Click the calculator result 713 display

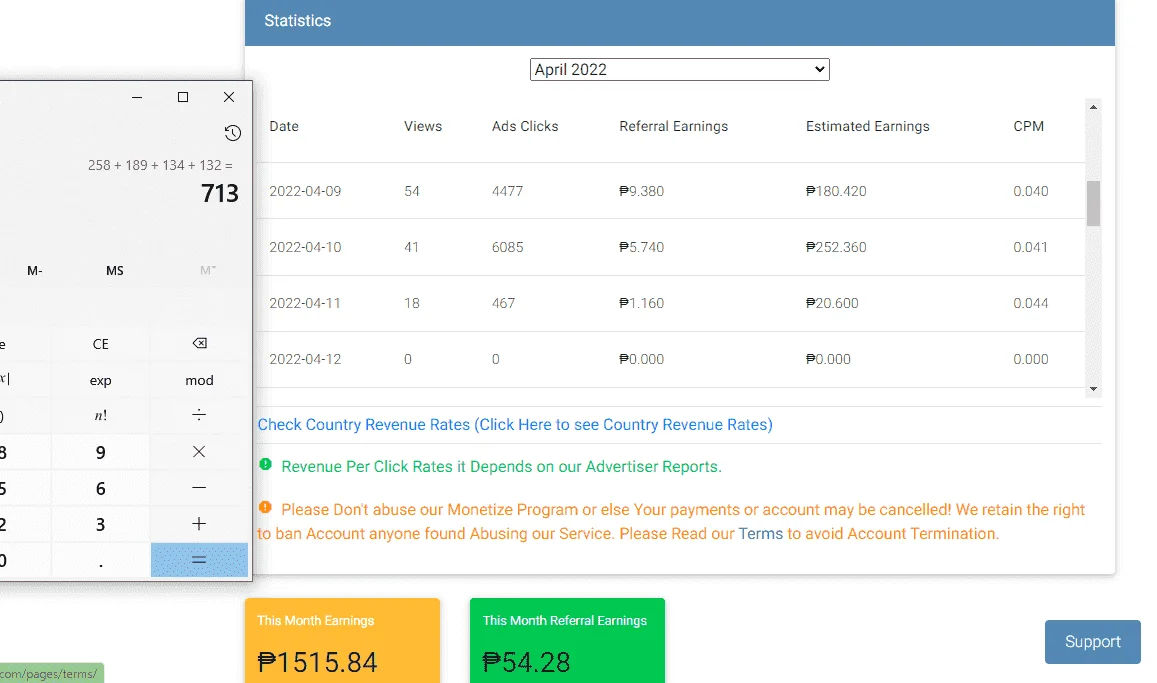[x=220, y=193]
